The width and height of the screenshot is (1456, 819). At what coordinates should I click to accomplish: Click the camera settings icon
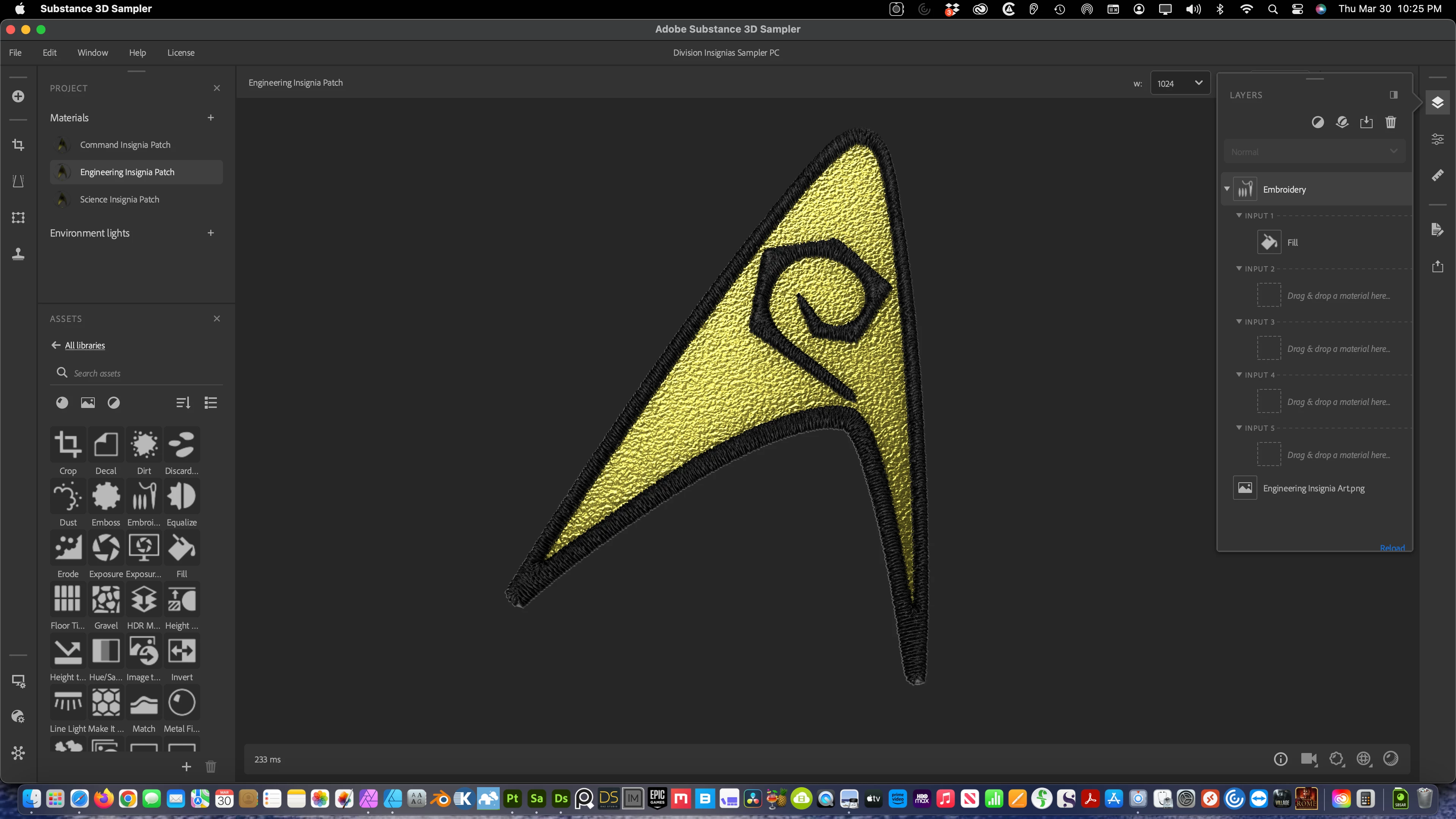point(1309,759)
